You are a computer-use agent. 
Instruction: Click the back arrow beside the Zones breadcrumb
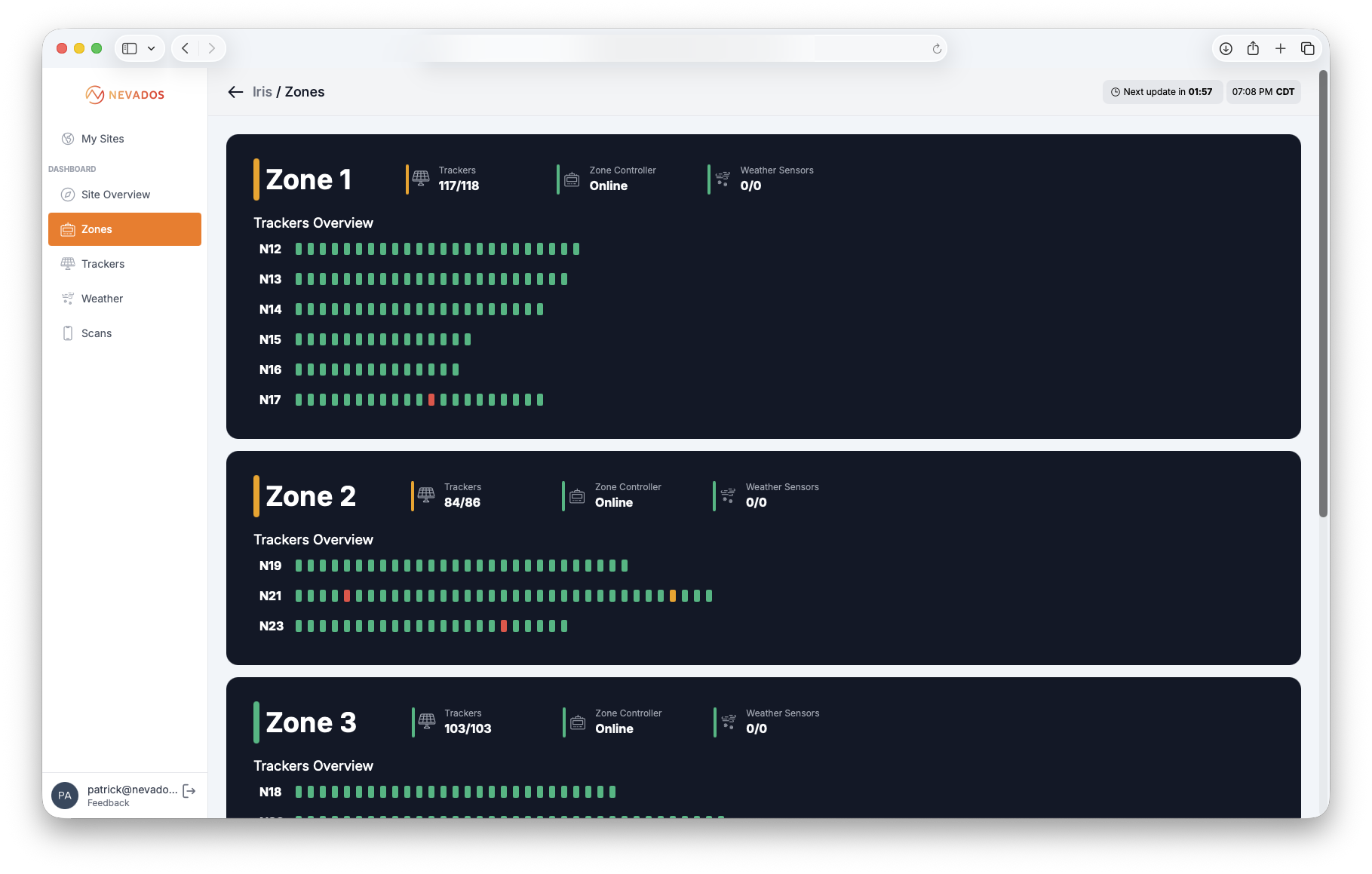(235, 91)
